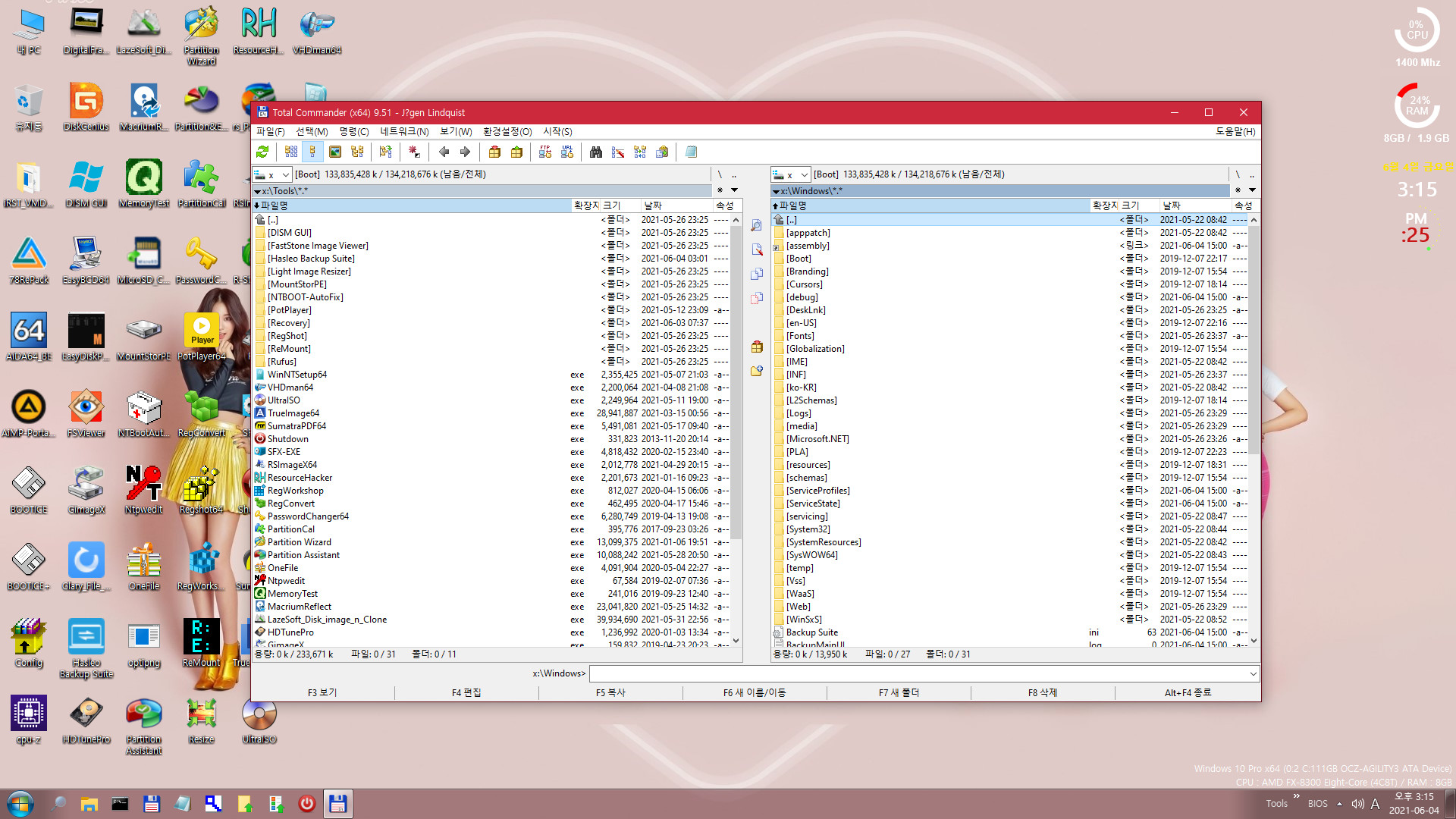
Task: Open the left panel drive dropdown
Action: click(x=272, y=174)
